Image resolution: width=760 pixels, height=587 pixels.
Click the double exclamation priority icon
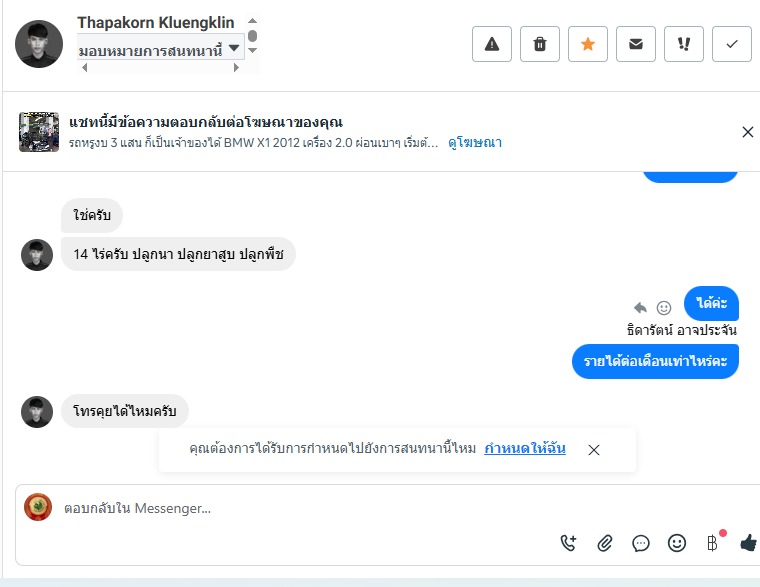684,44
